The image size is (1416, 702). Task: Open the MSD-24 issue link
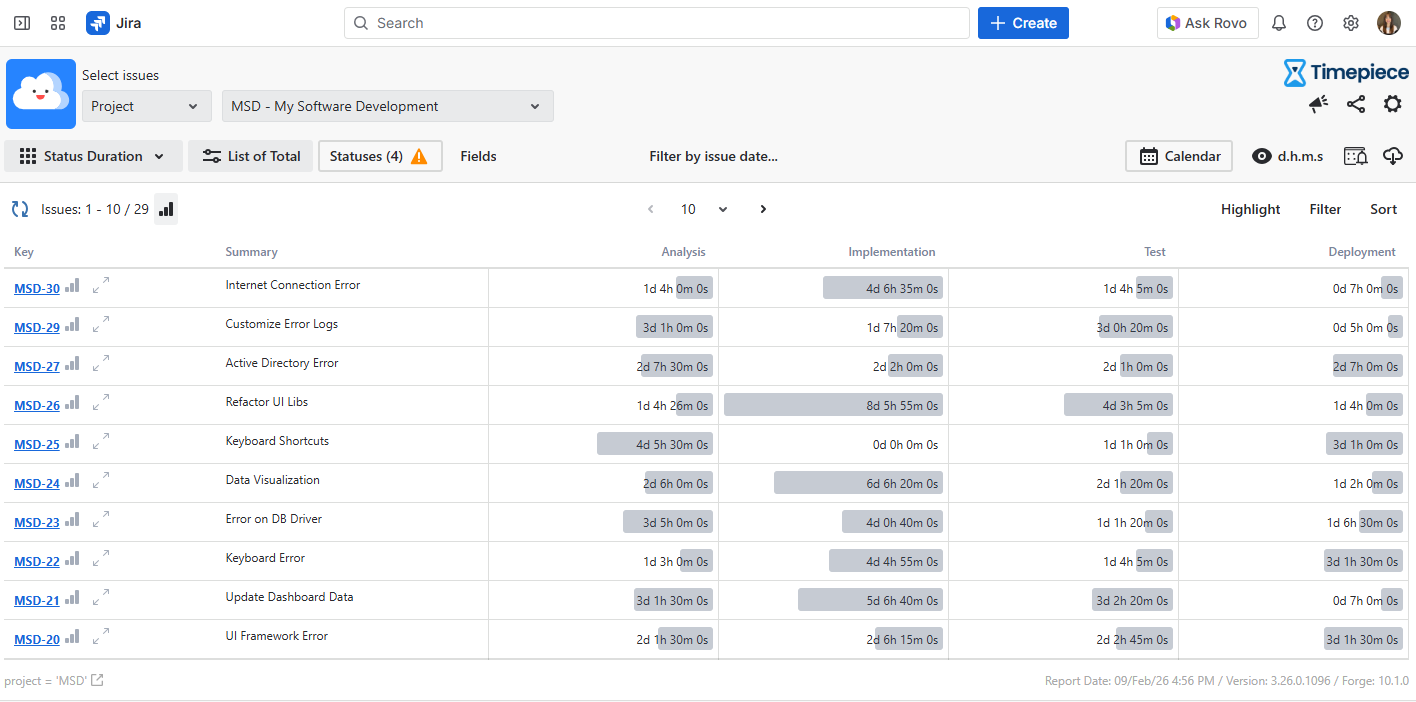(37, 484)
